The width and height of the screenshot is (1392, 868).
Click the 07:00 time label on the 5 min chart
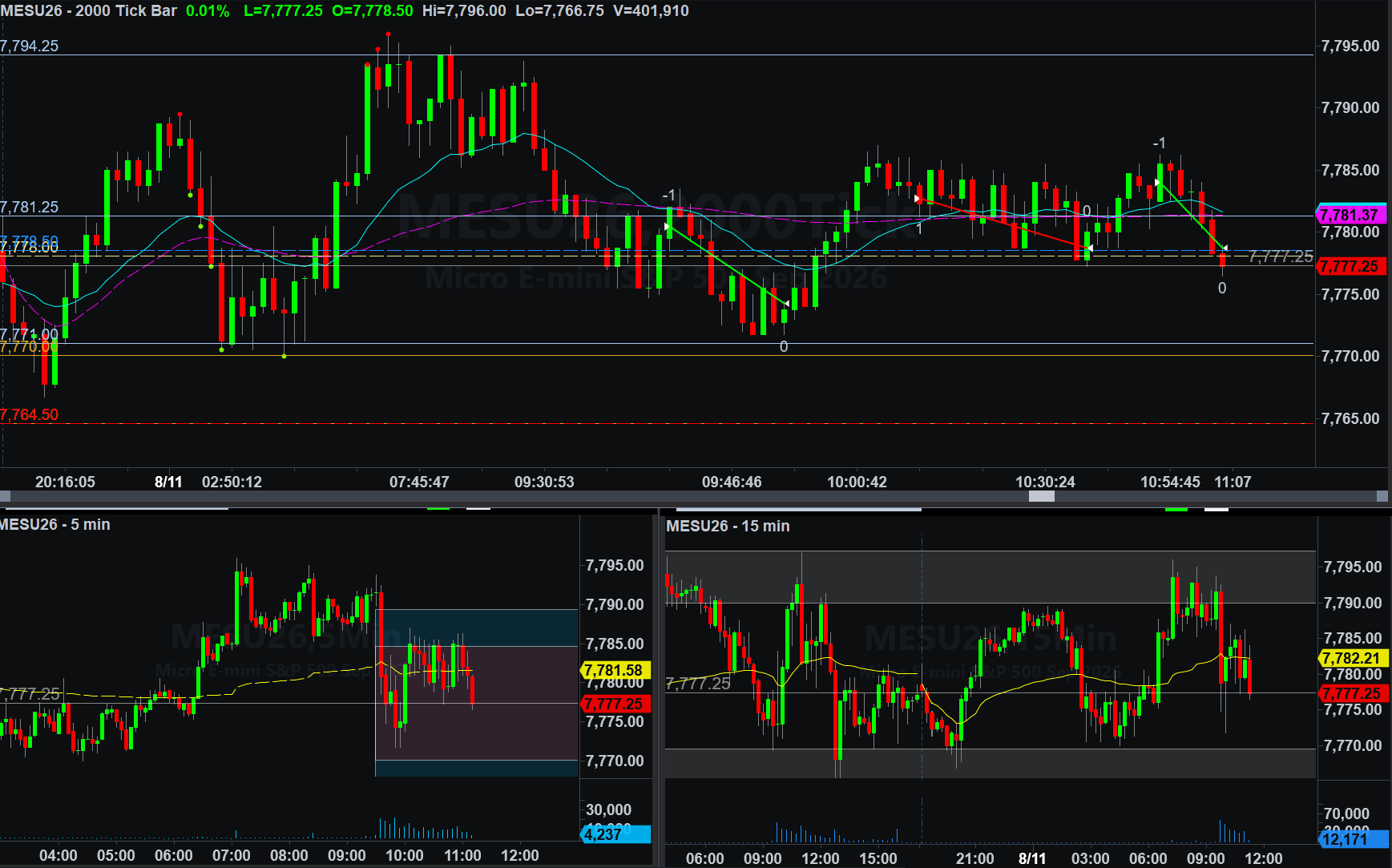click(232, 855)
